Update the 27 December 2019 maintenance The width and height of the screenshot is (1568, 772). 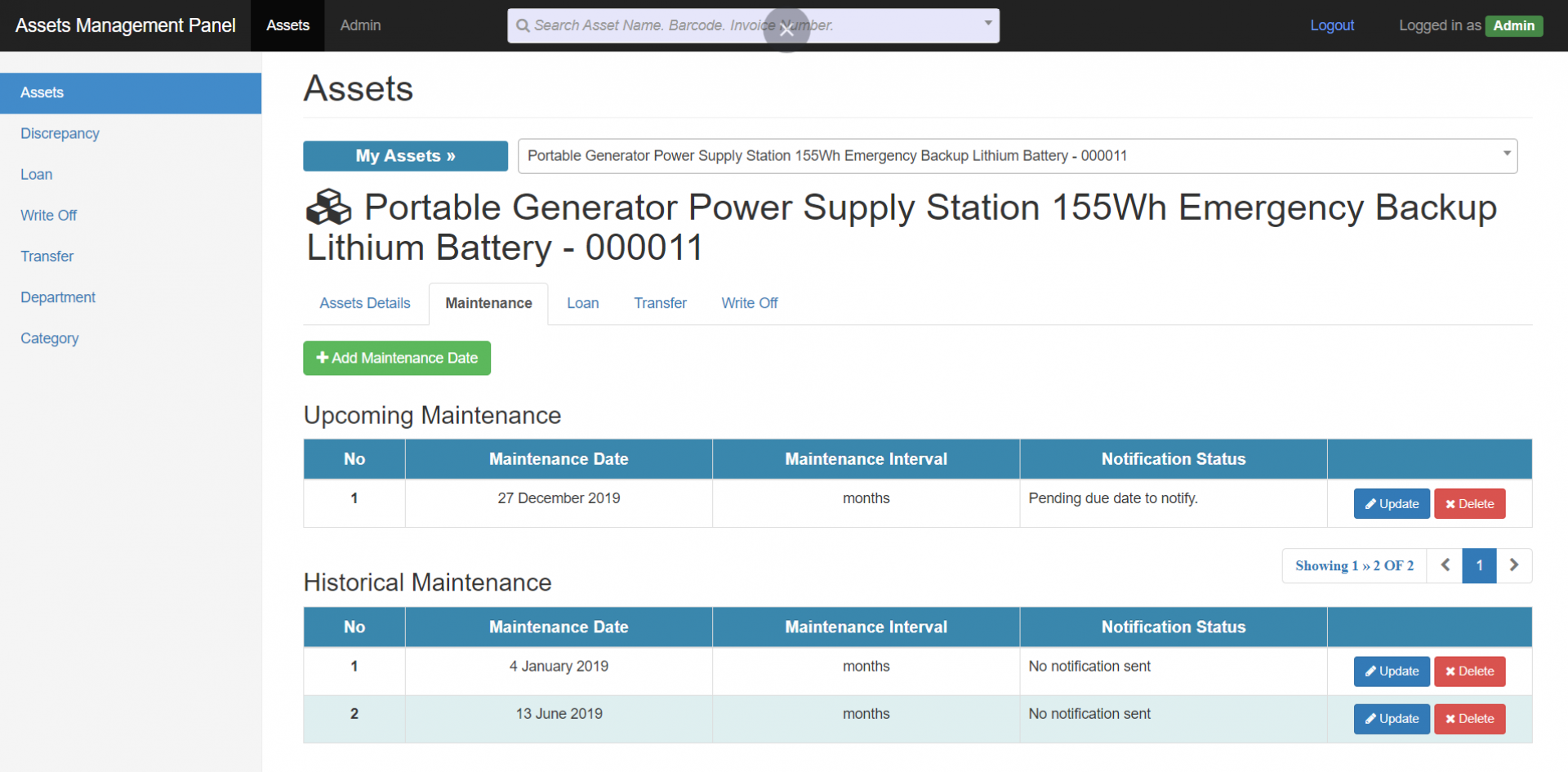pos(1391,504)
